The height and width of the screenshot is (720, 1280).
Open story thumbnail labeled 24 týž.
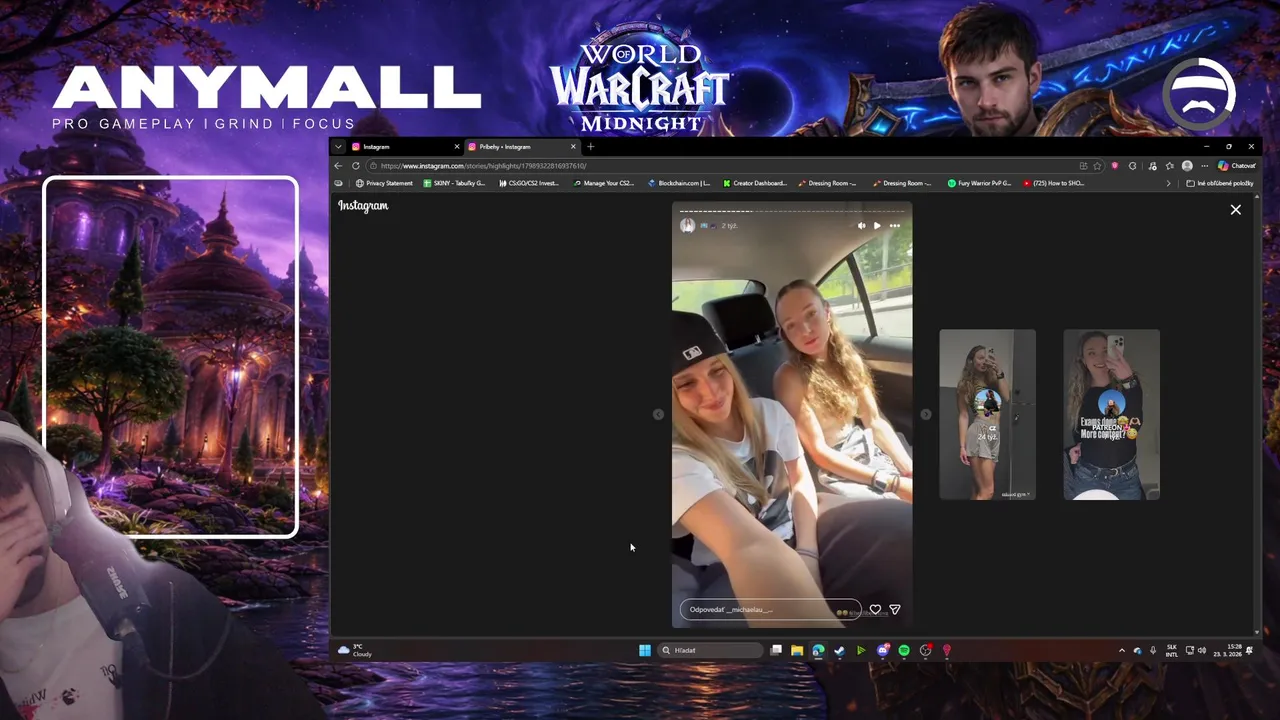point(987,414)
